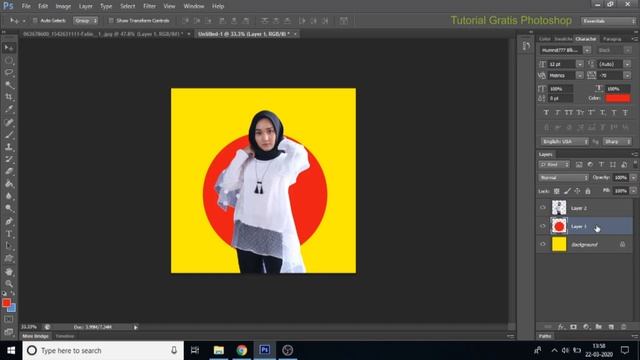Hide the Background layer eye icon
The image size is (640, 360).
pyautogui.click(x=542, y=244)
